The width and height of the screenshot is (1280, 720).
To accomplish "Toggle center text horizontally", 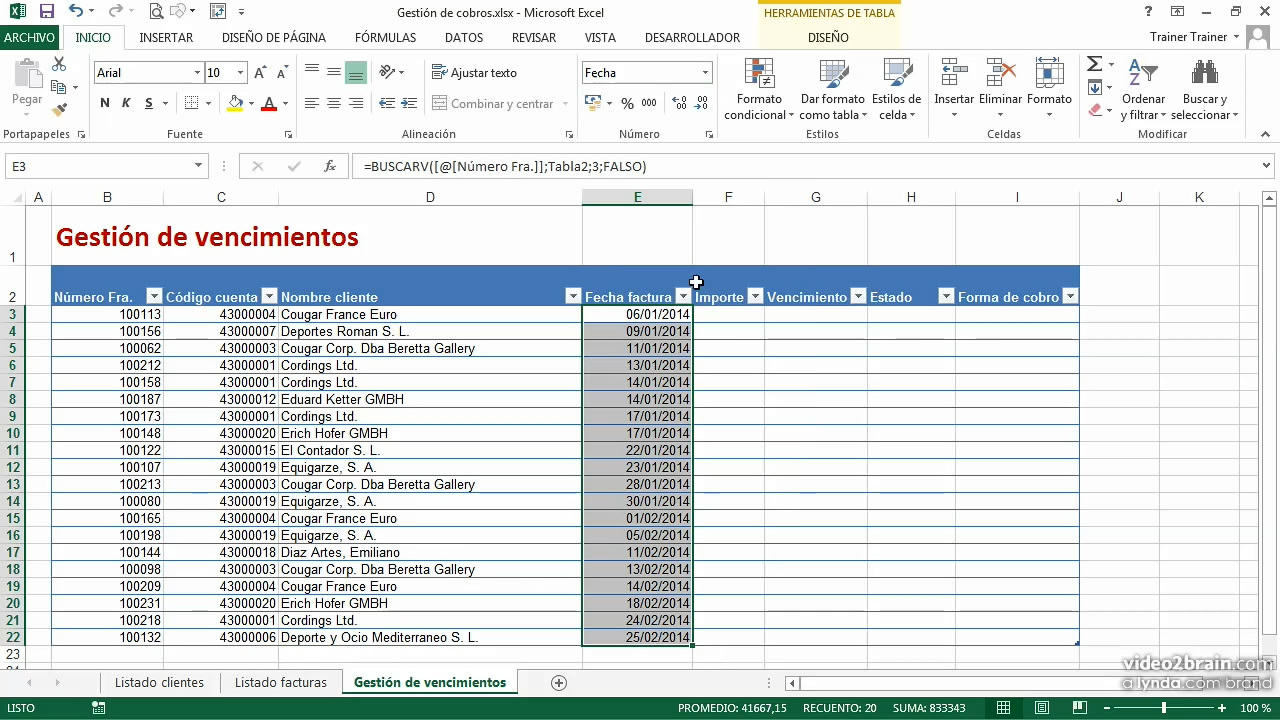I will 334,103.
